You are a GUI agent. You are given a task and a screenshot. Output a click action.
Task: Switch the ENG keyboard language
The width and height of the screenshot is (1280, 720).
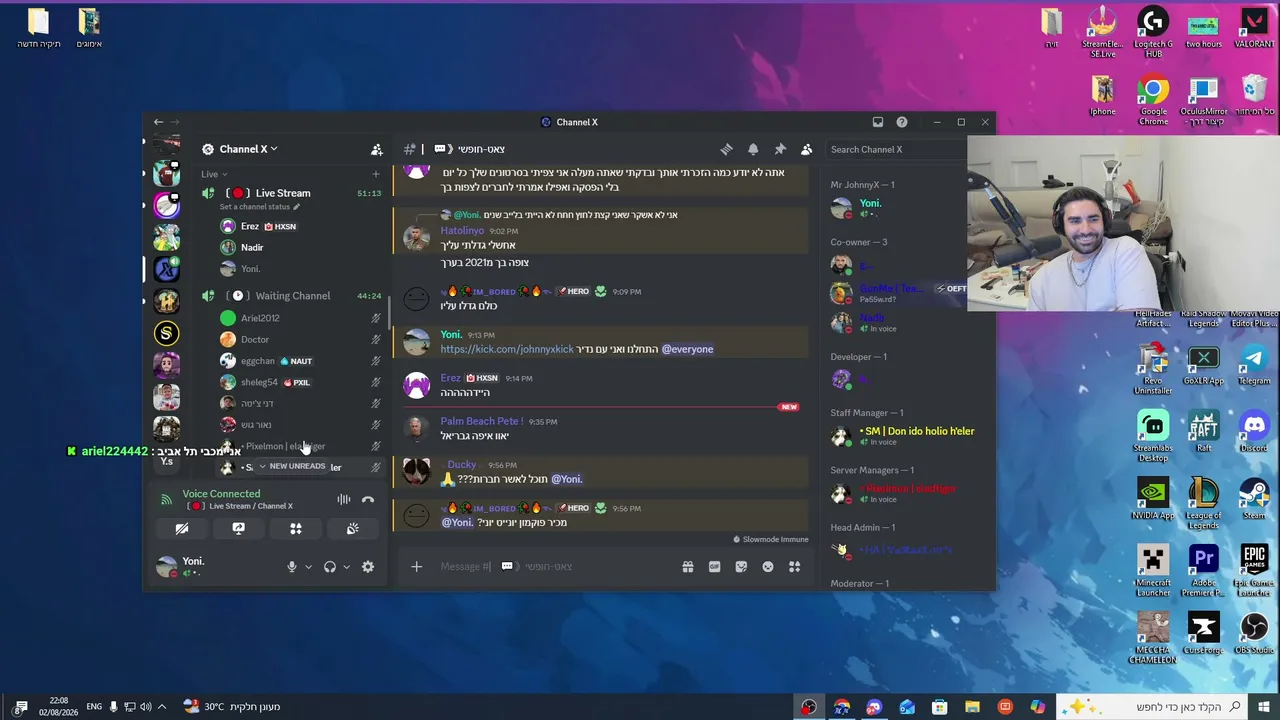94,707
